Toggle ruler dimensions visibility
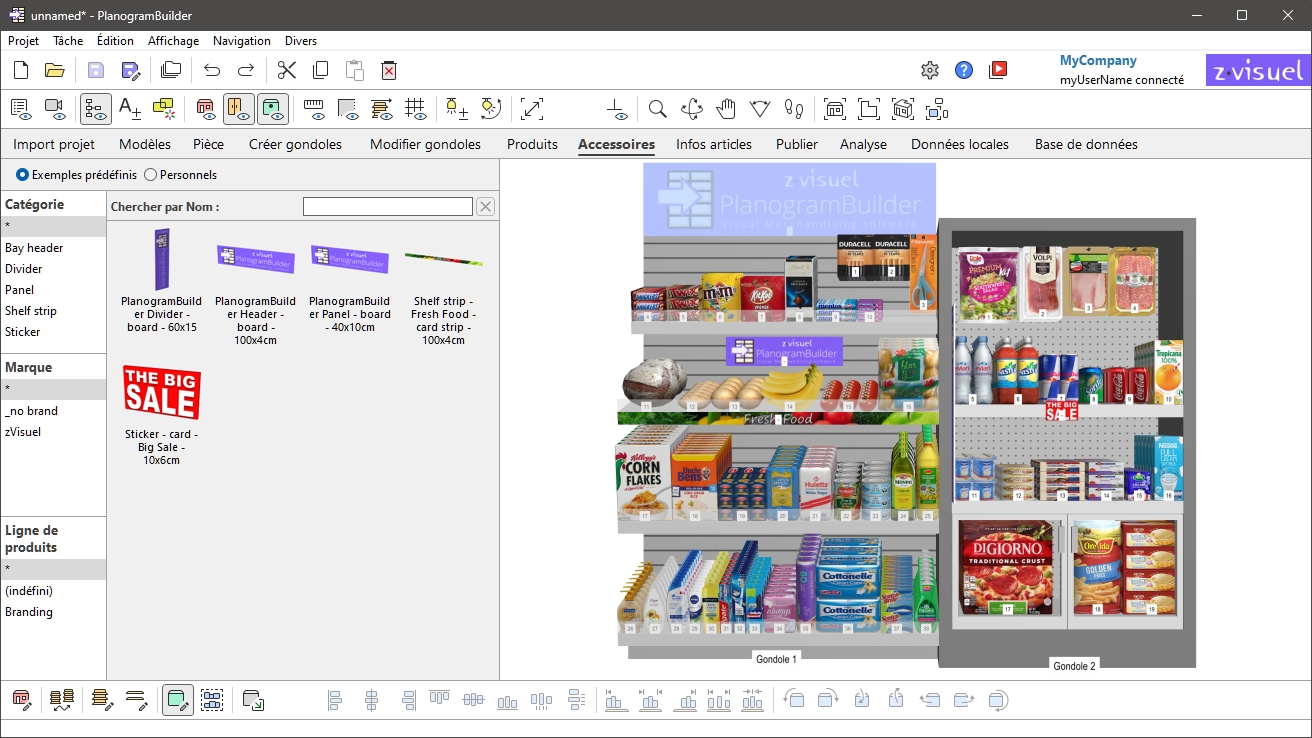 click(x=314, y=108)
